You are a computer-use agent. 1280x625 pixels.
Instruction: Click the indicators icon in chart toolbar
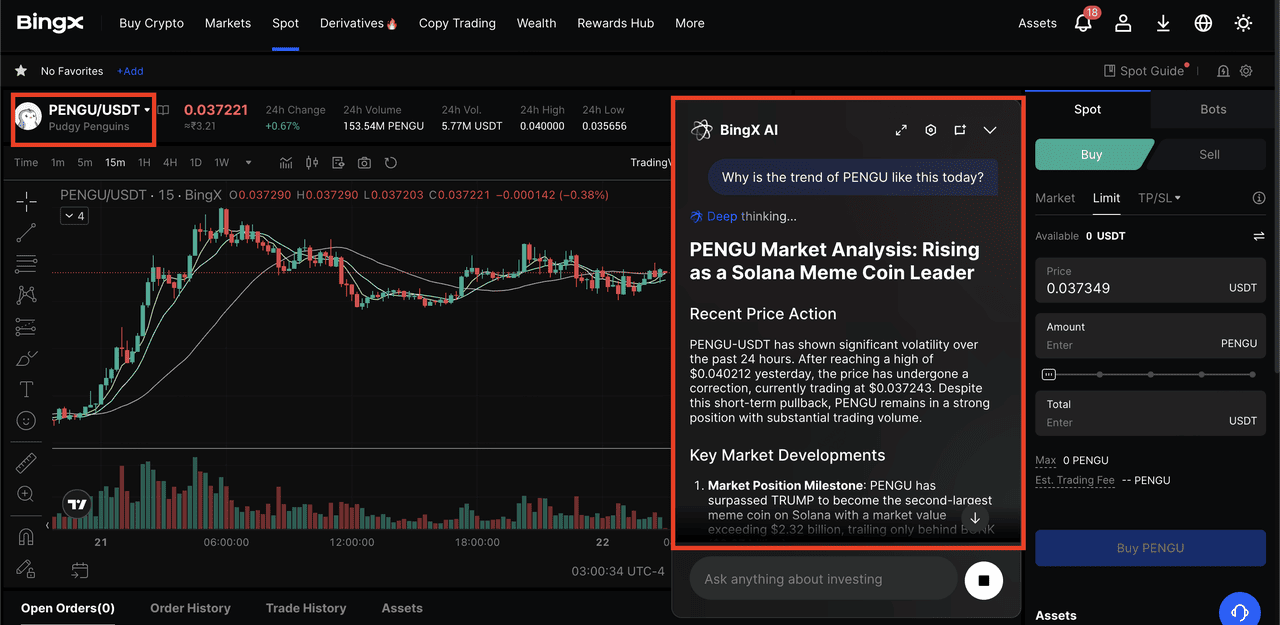(x=286, y=163)
